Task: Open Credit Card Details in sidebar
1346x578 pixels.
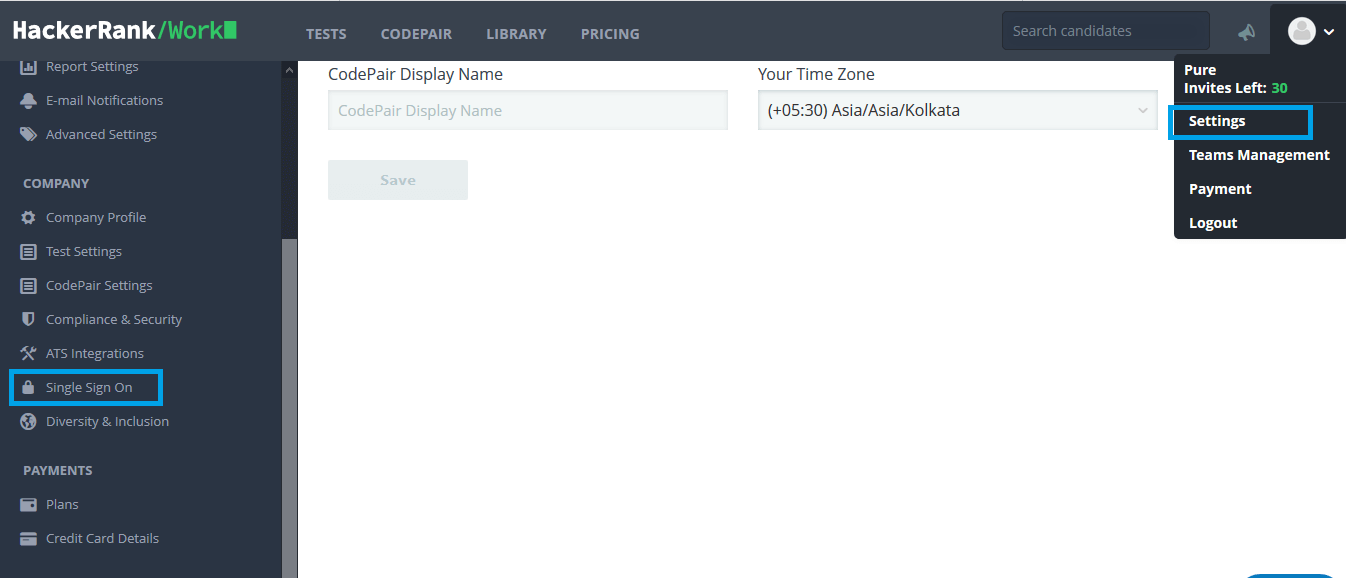Action: 102,539
